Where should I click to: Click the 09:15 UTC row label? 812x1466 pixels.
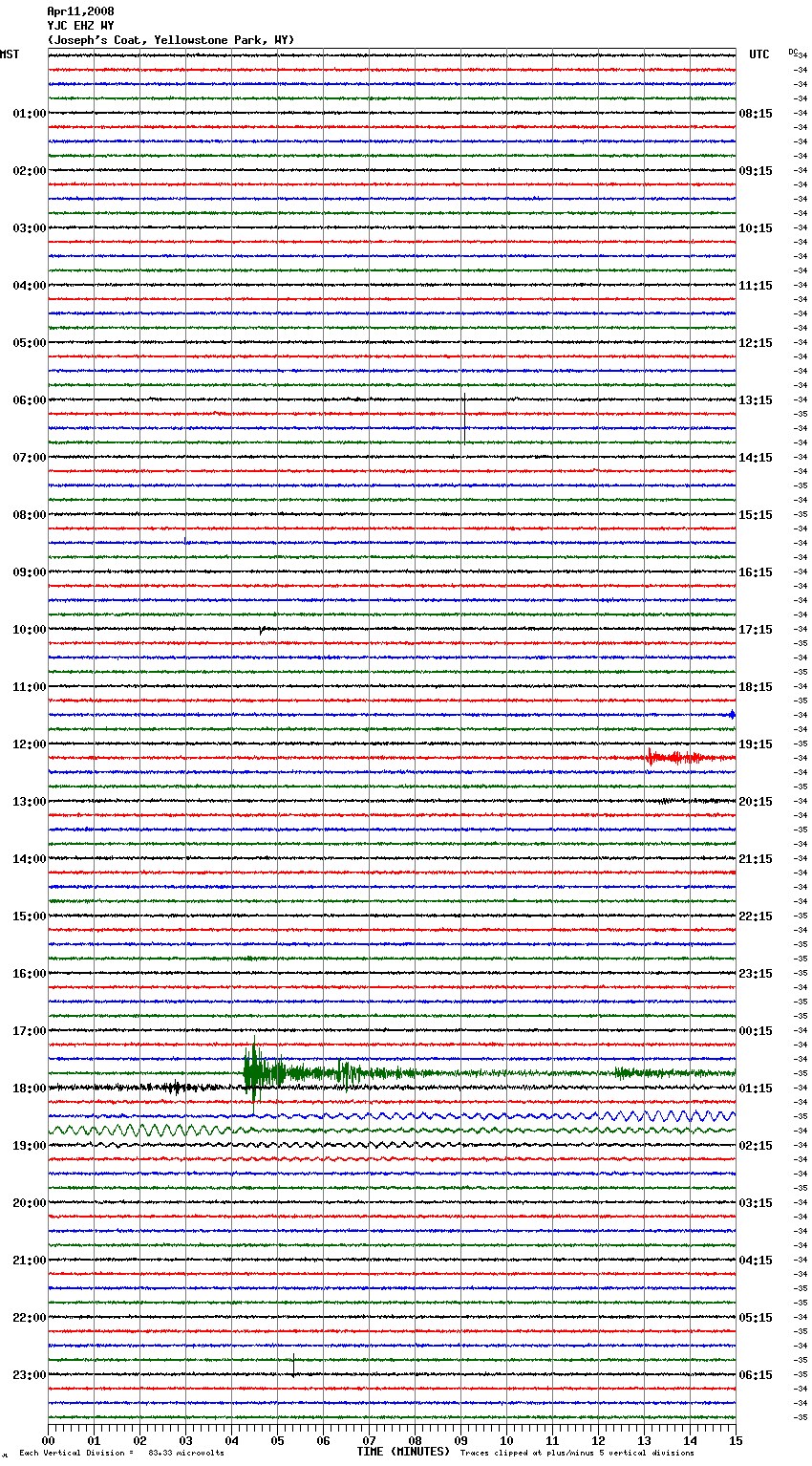pos(756,171)
